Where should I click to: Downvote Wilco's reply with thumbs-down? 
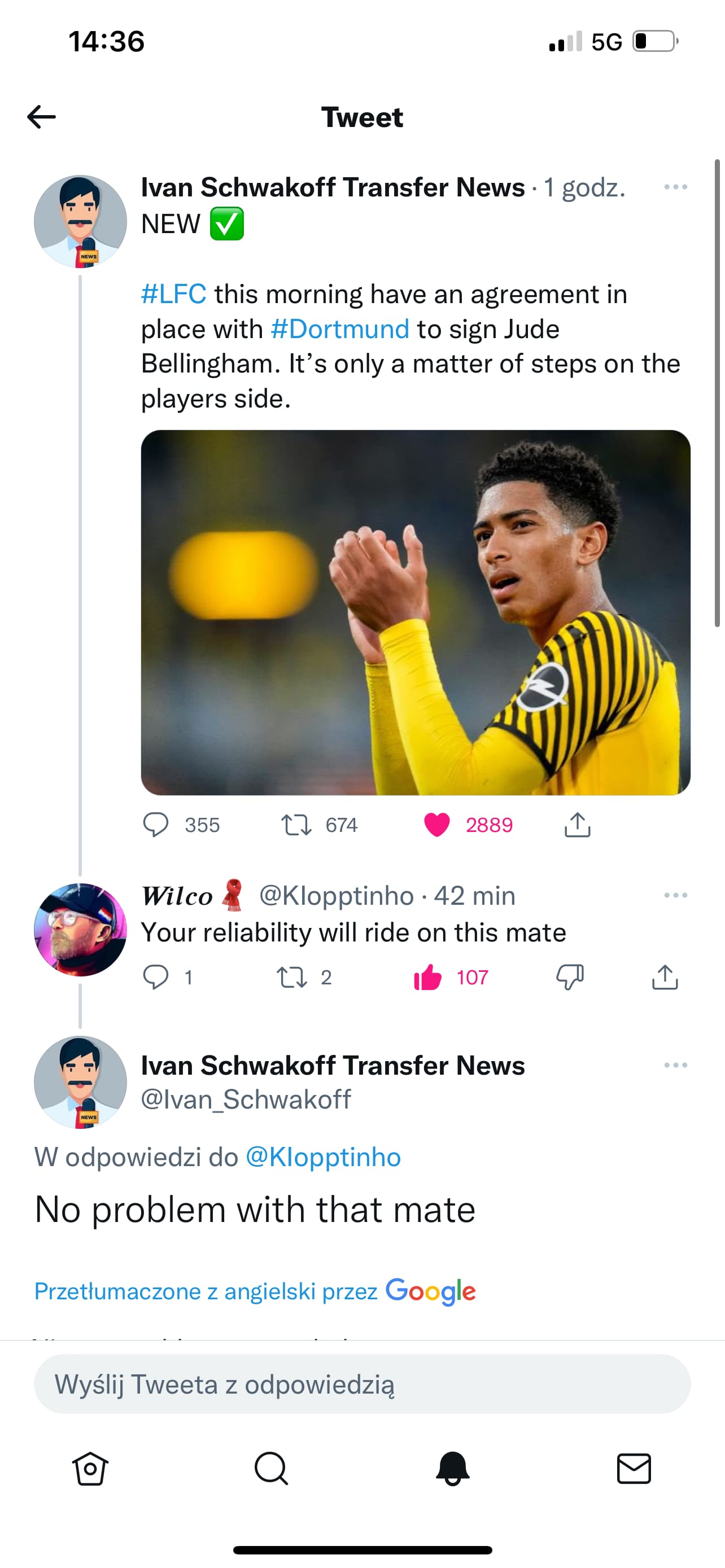pyautogui.click(x=570, y=977)
